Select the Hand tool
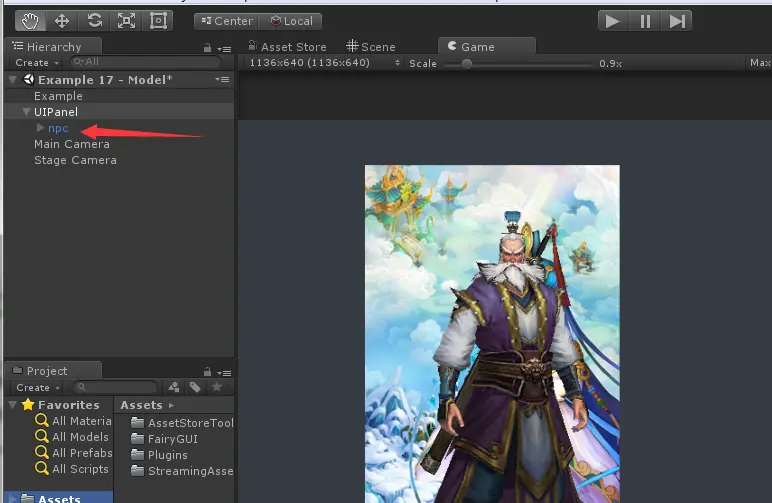Image resolution: width=772 pixels, height=503 pixels. click(31, 21)
